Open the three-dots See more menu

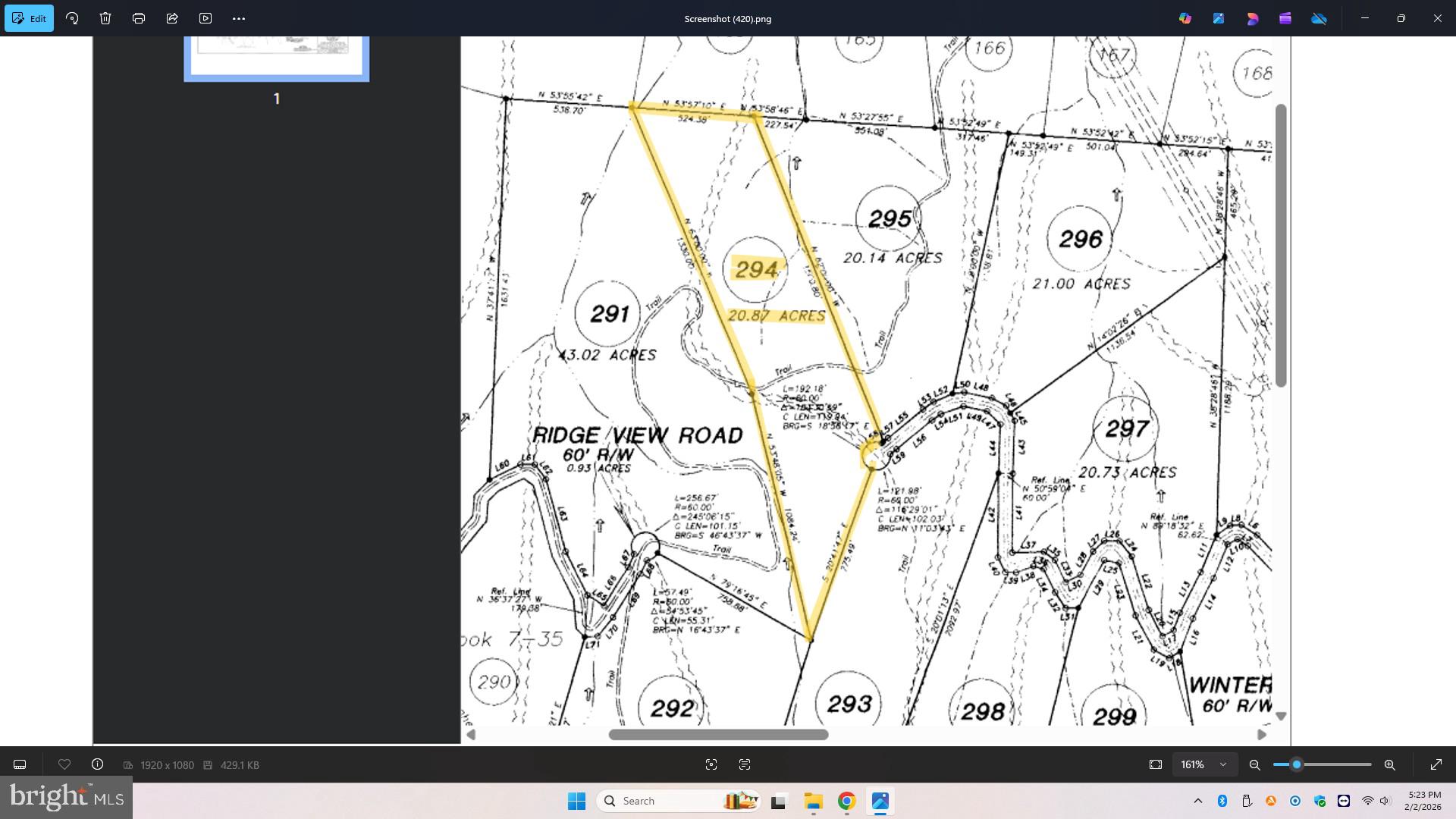[x=239, y=18]
